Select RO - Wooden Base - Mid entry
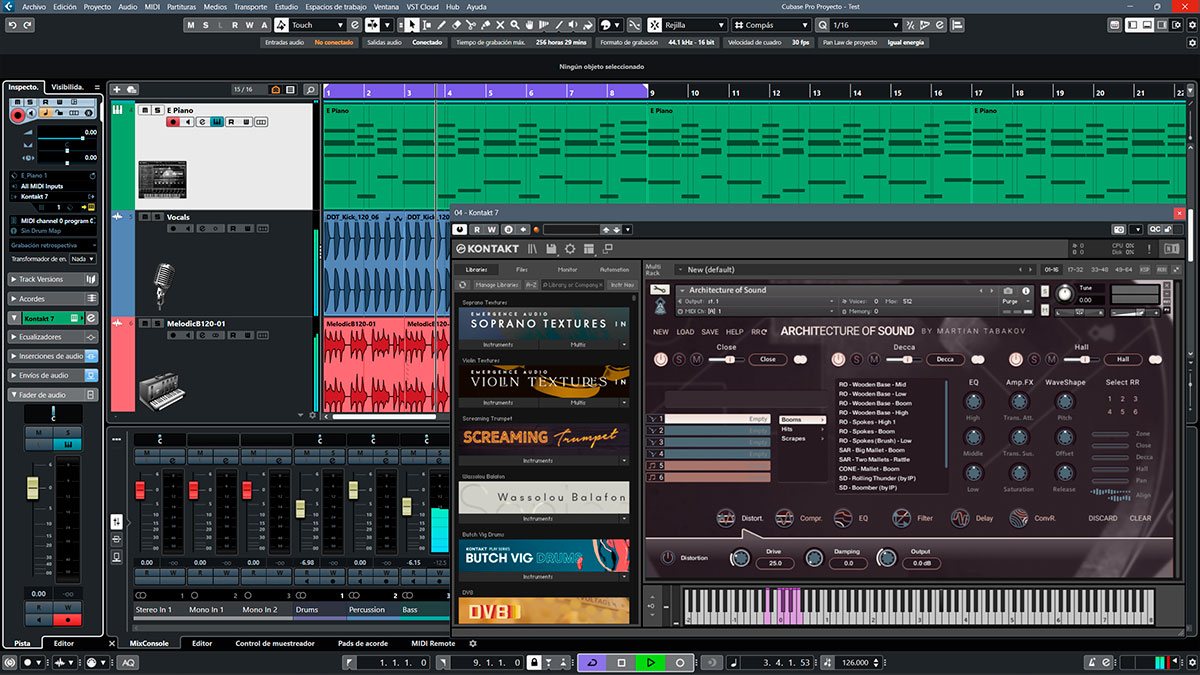Viewport: 1200px width, 675px height. [873, 384]
